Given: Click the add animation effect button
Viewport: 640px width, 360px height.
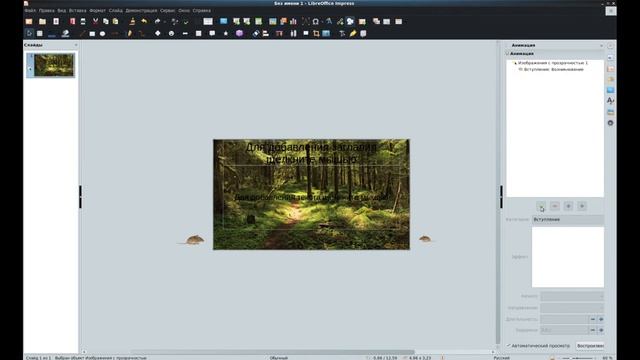Looking at the screenshot, I should [541, 206].
